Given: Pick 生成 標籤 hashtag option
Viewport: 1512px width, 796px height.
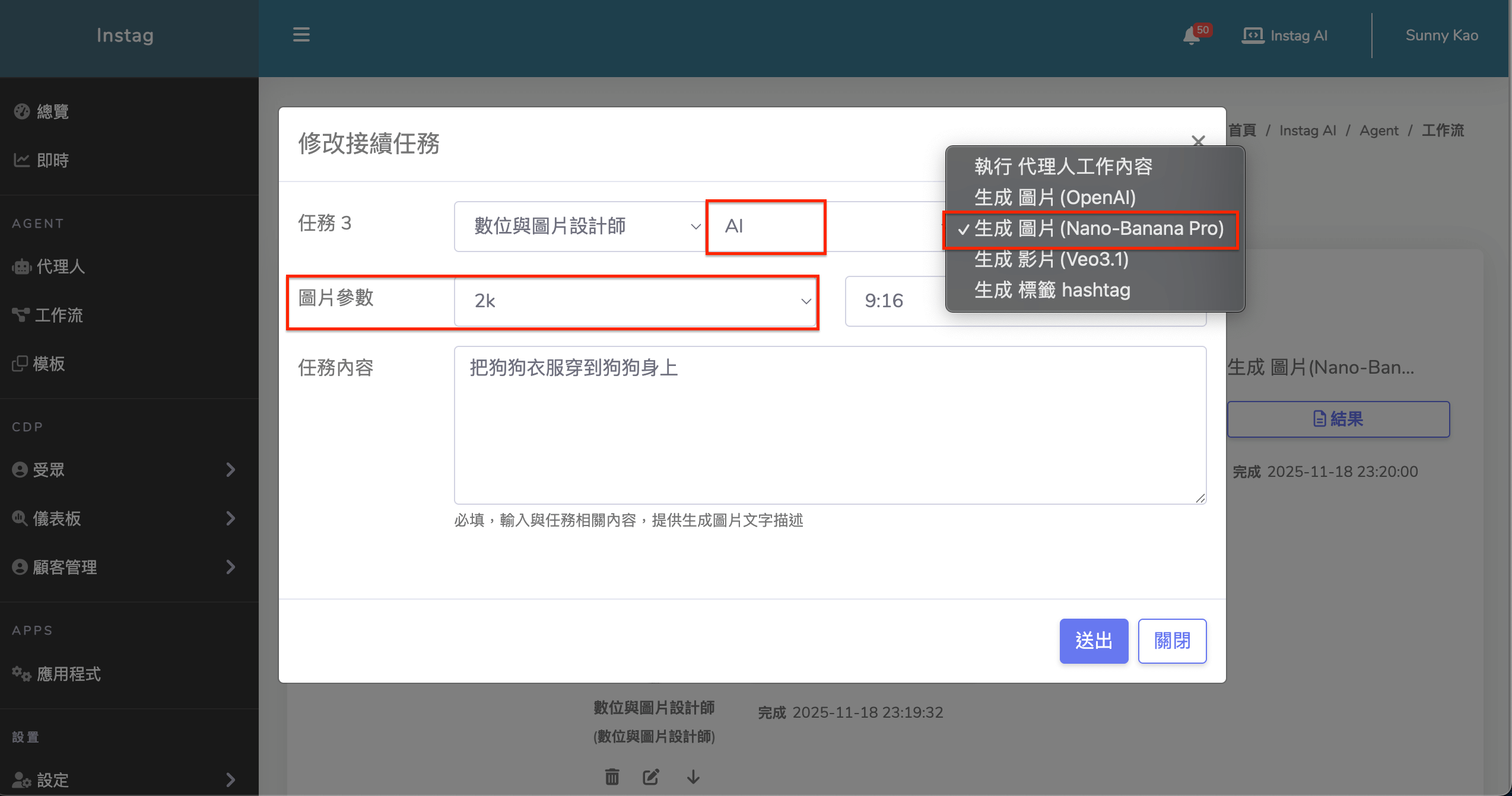Looking at the screenshot, I should (1052, 290).
